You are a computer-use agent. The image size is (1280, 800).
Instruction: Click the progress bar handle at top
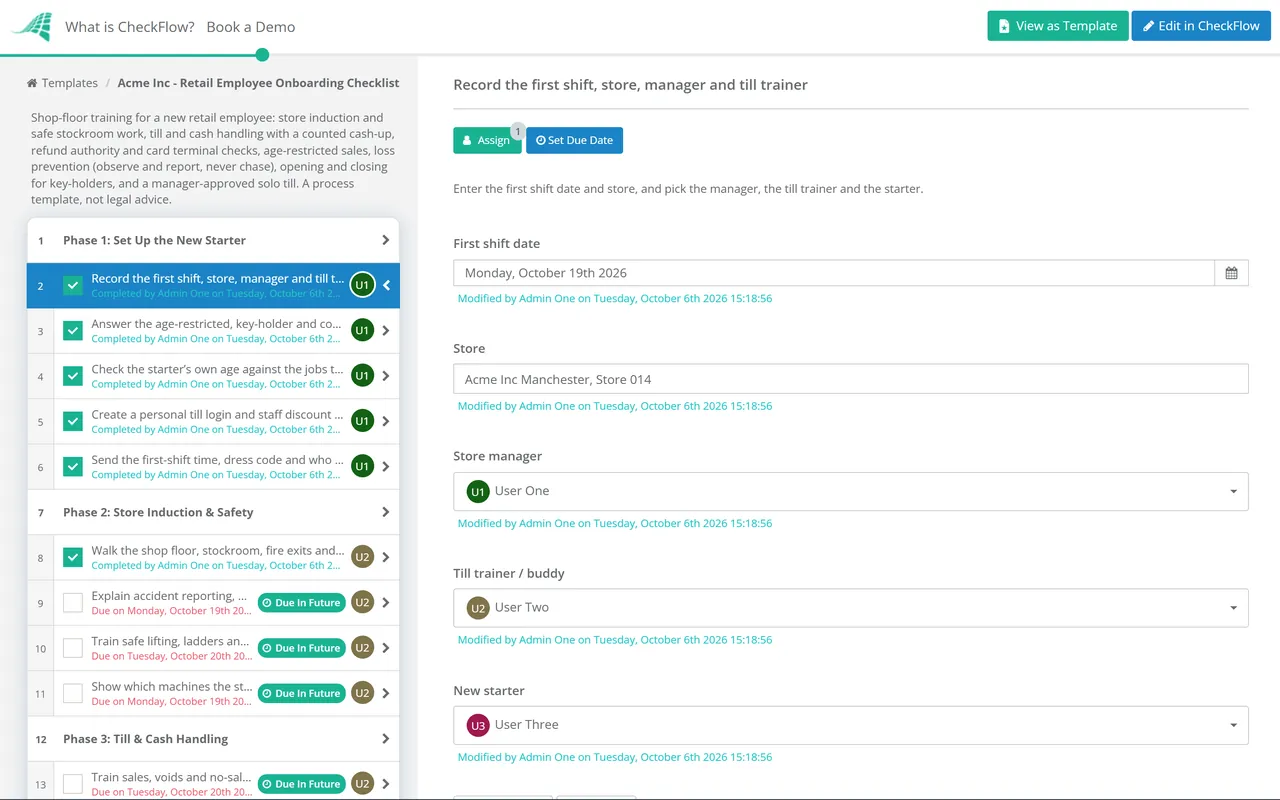click(262, 55)
